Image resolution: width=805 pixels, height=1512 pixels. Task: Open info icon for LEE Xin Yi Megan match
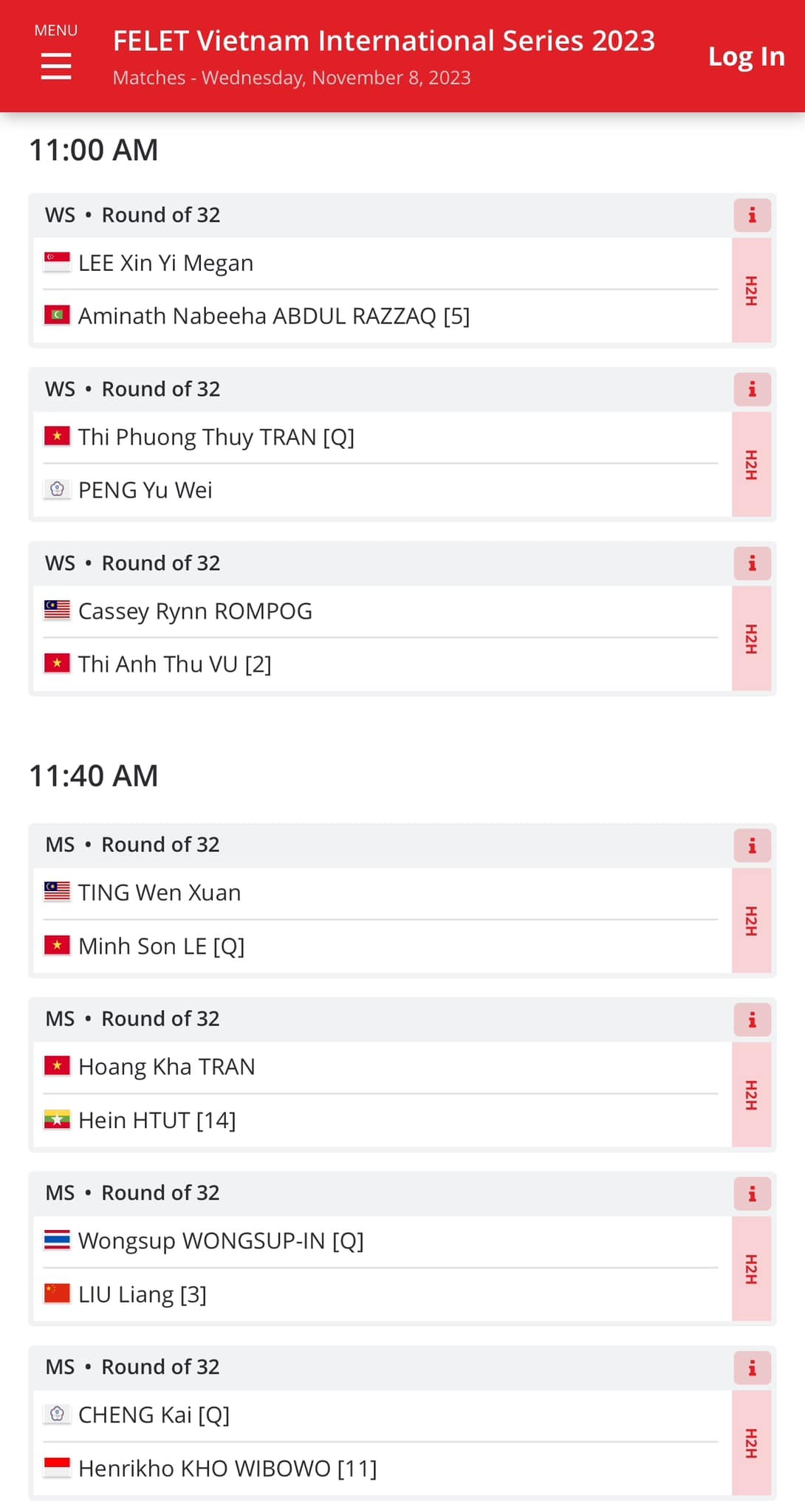pos(752,215)
